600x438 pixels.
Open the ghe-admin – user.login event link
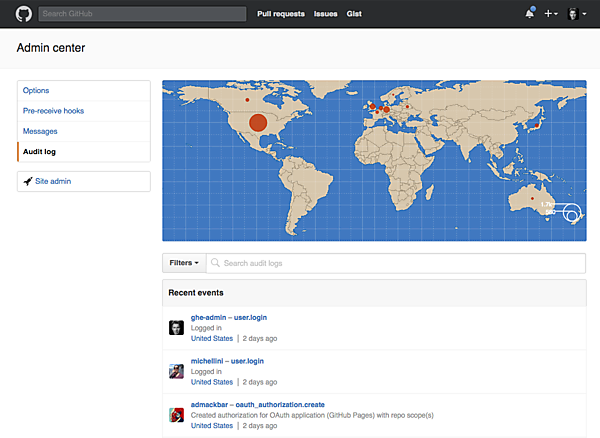[229, 318]
